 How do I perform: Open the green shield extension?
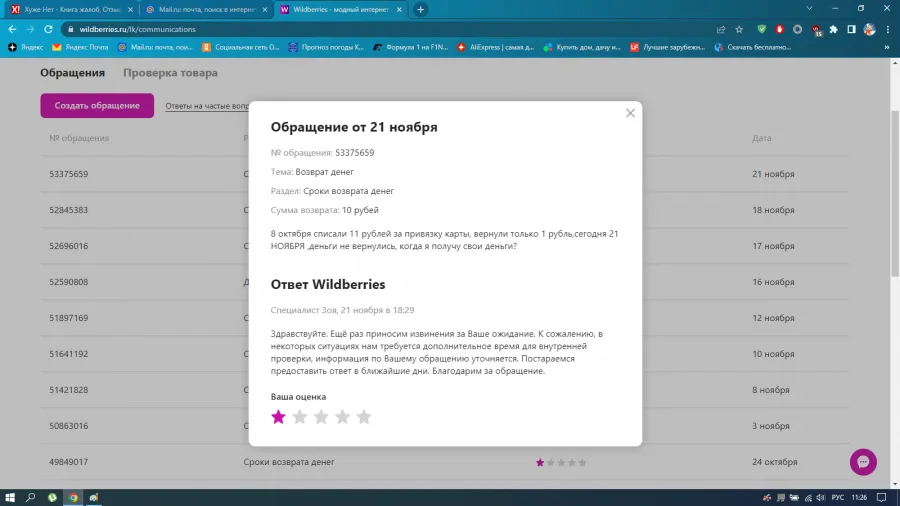tap(762, 29)
